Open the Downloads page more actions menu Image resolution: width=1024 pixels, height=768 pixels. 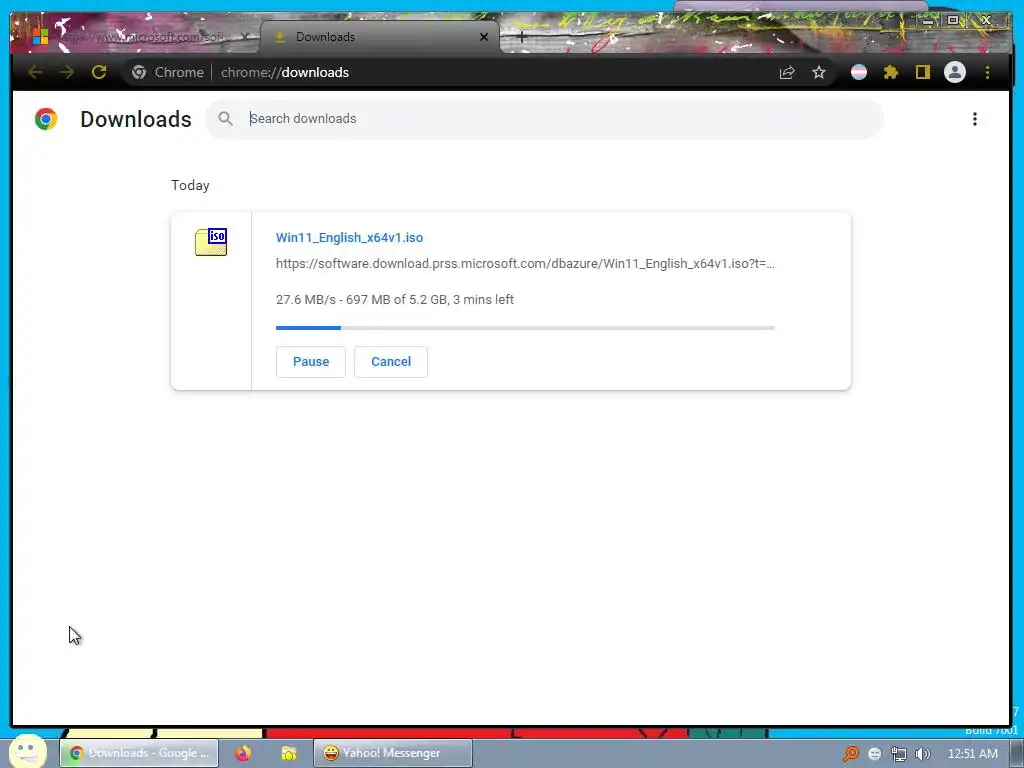[x=974, y=119]
